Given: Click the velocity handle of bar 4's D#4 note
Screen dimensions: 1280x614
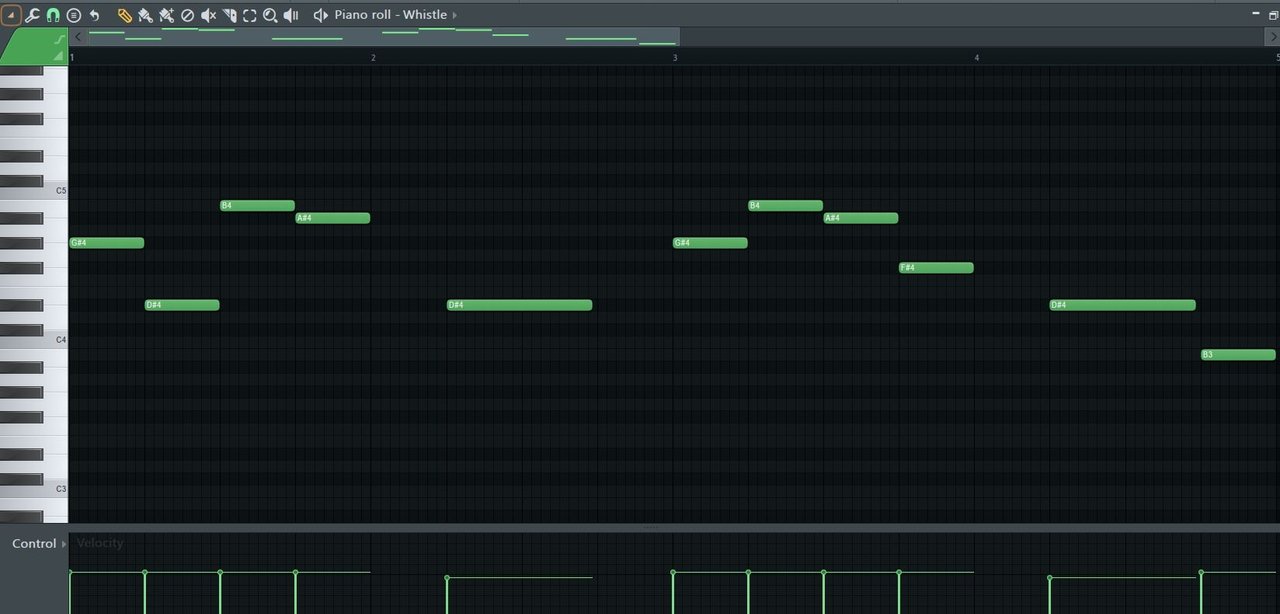Looking at the screenshot, I should 1050,578.
